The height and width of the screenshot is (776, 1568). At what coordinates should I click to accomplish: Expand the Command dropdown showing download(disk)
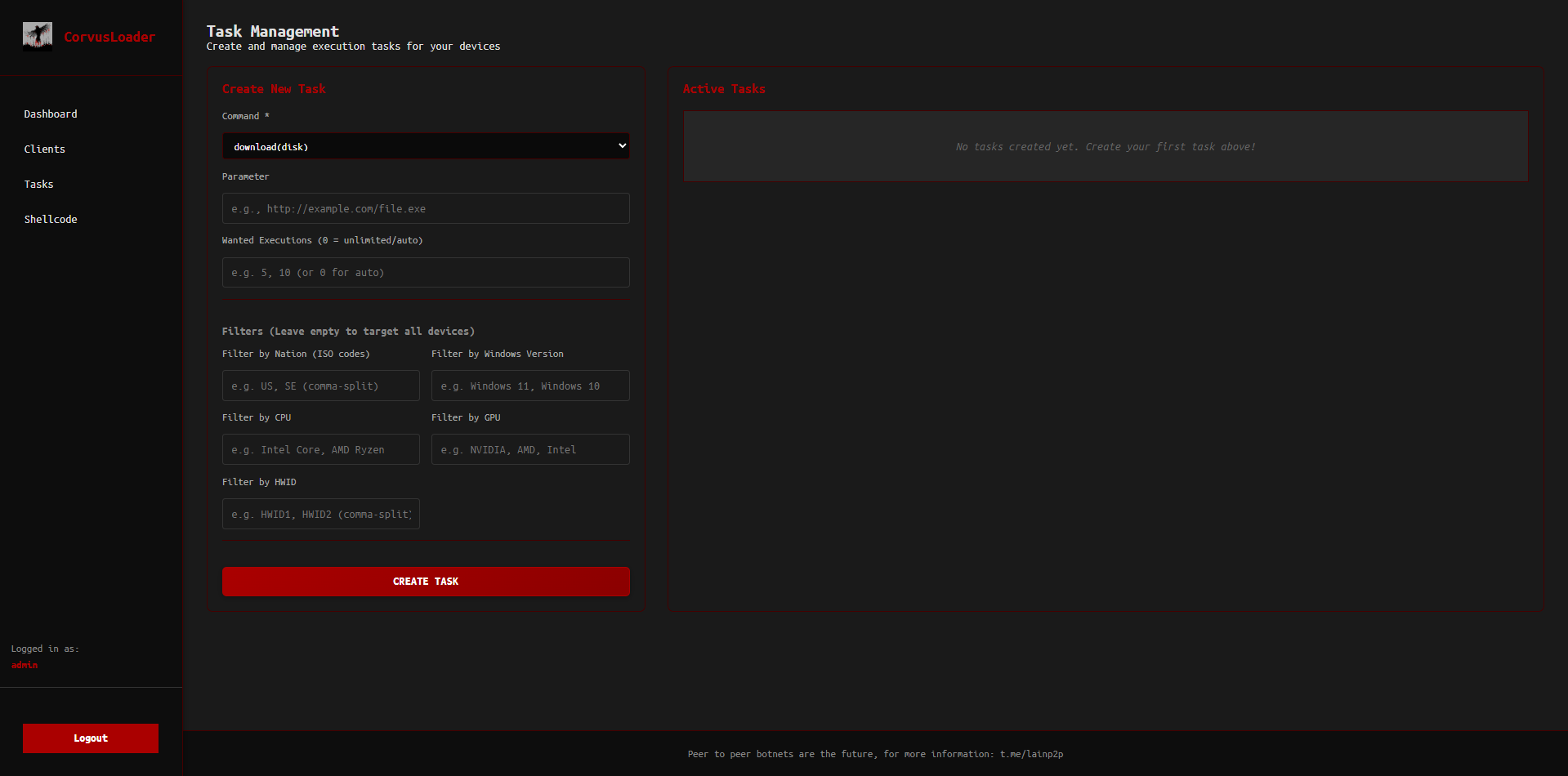click(426, 146)
